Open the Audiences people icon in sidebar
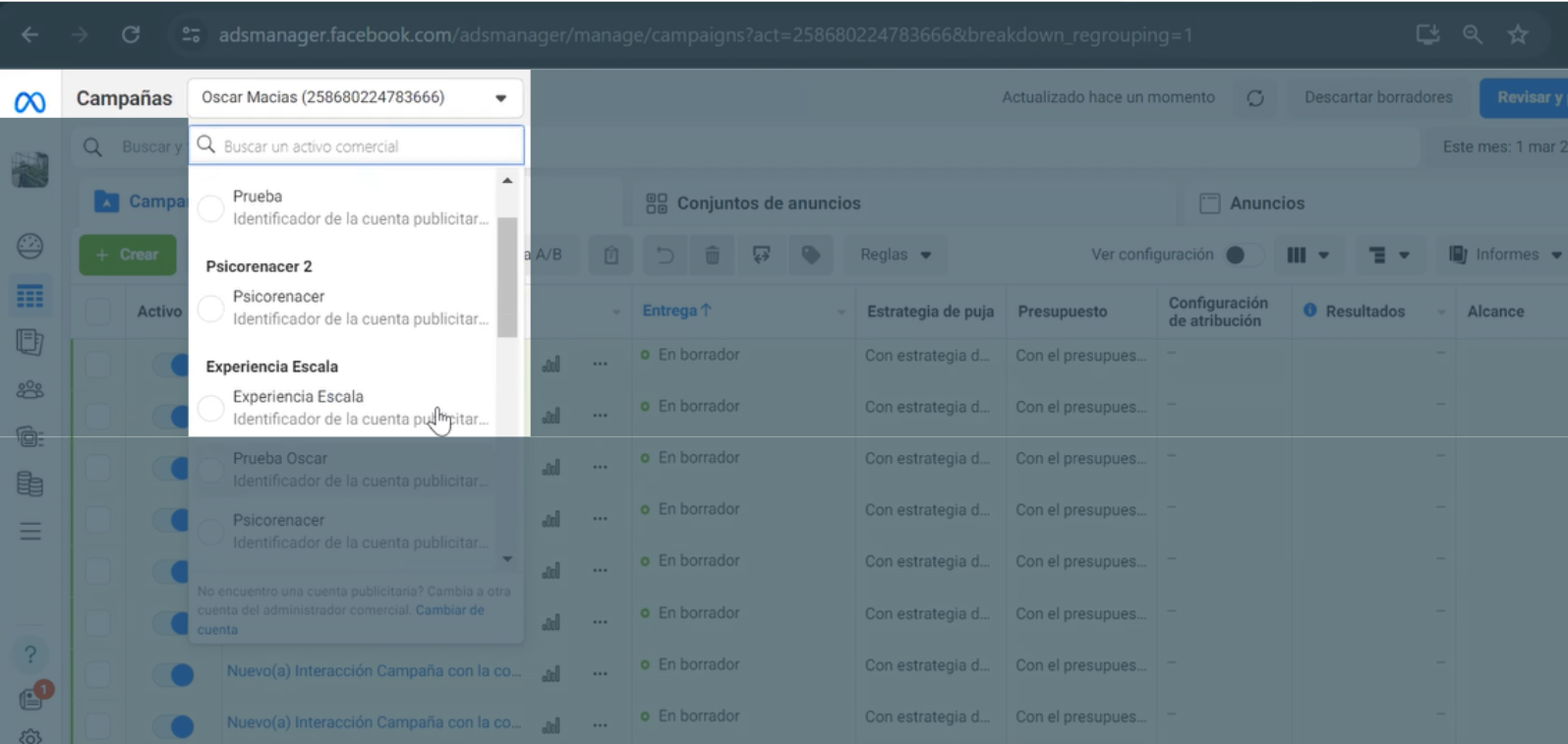This screenshot has height=744, width=1568. (30, 390)
